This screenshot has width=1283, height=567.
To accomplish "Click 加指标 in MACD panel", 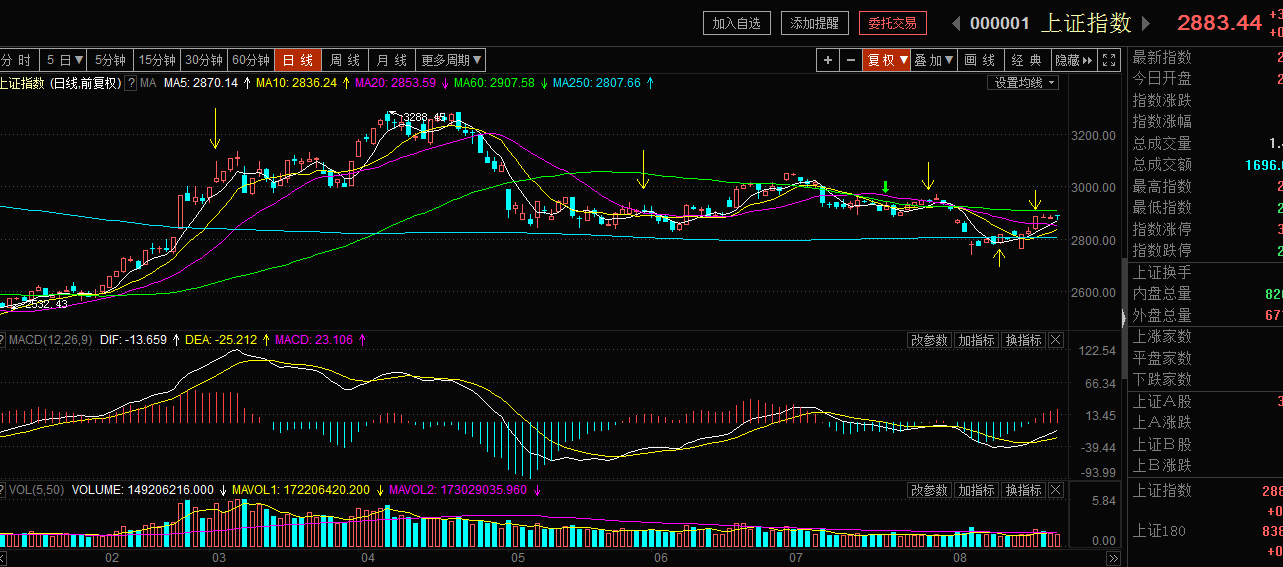I will pyautogui.click(x=976, y=340).
